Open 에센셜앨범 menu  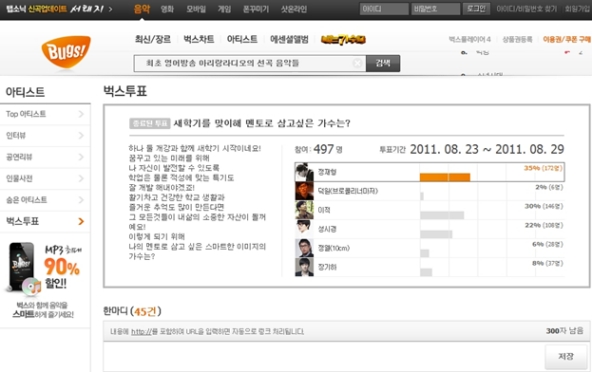click(289, 39)
